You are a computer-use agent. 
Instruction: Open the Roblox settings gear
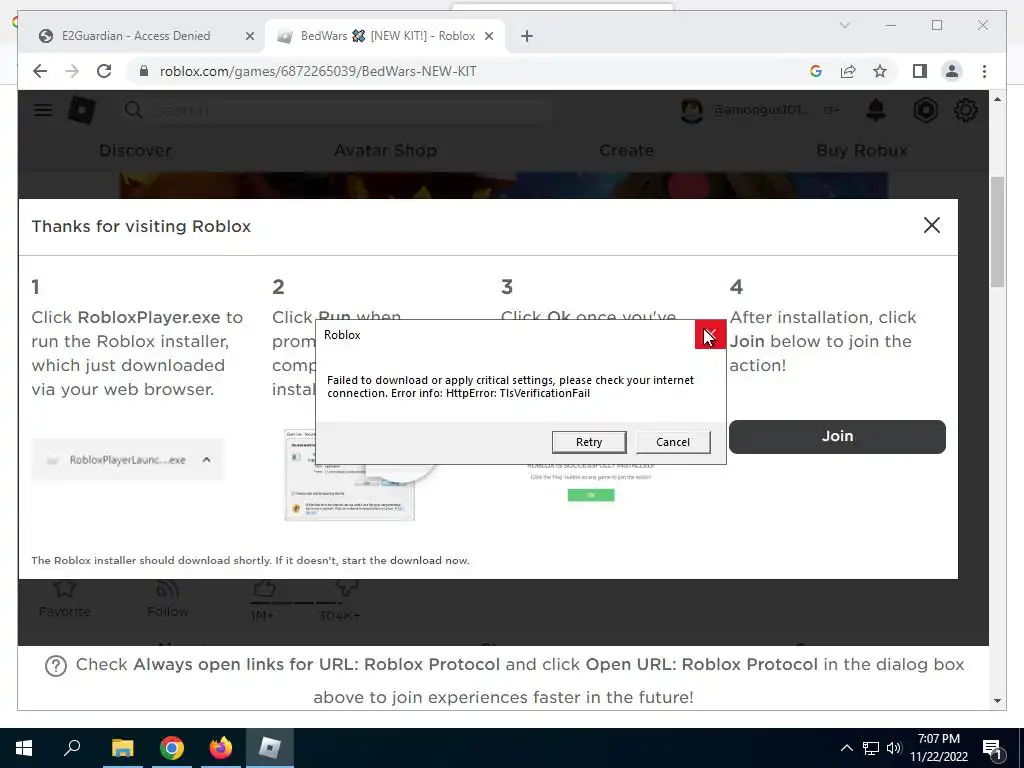point(965,110)
